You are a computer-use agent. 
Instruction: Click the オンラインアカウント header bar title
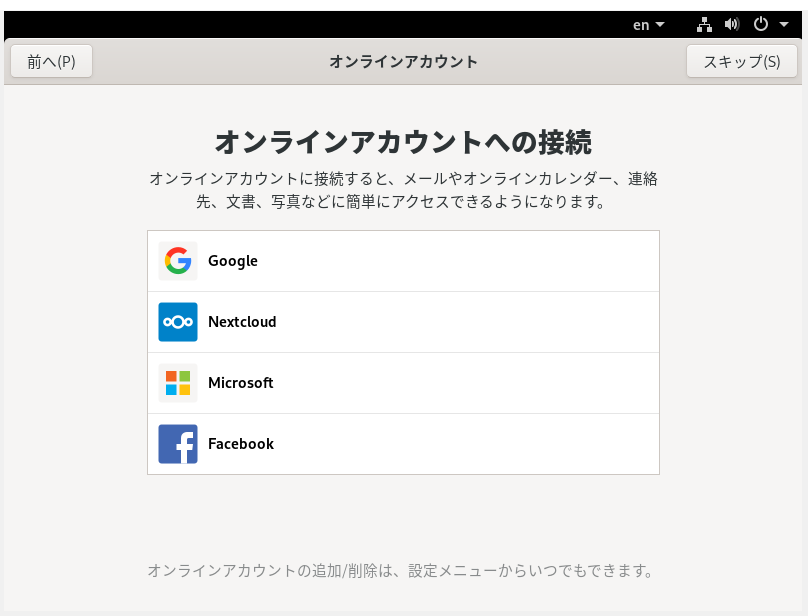click(x=403, y=62)
